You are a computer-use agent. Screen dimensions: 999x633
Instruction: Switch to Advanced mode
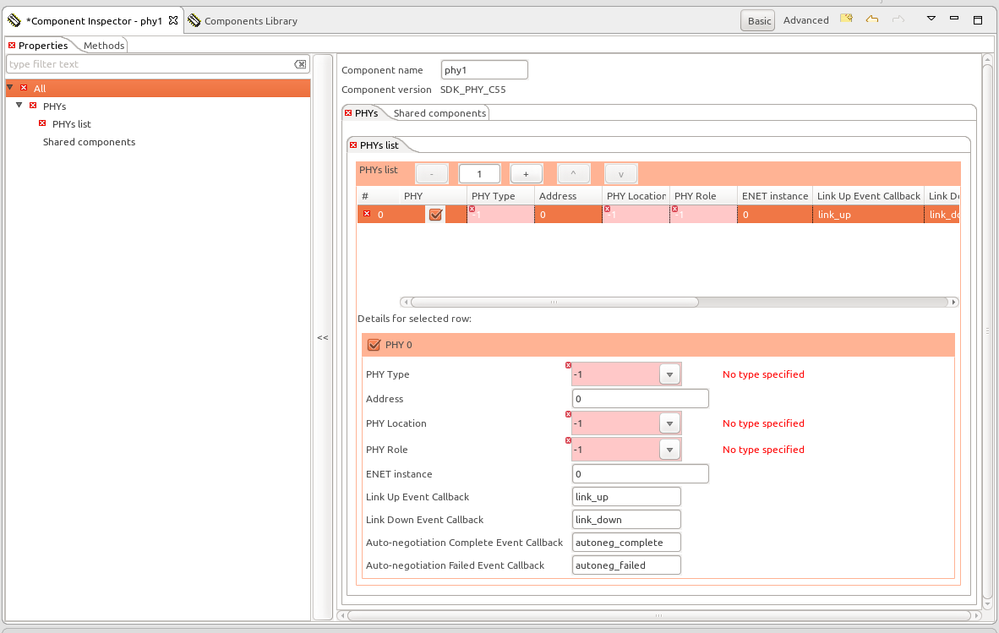[x=805, y=19]
